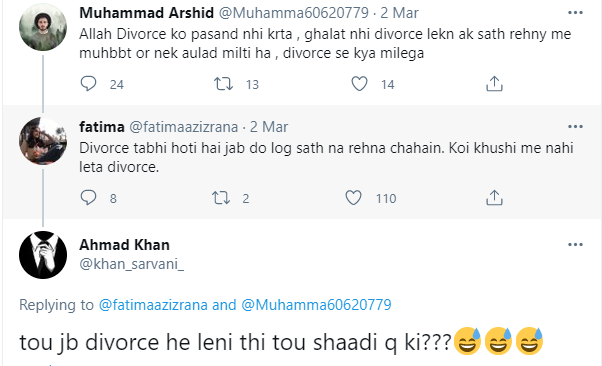
Task: Share fatima's tweet
Action: click(x=494, y=197)
